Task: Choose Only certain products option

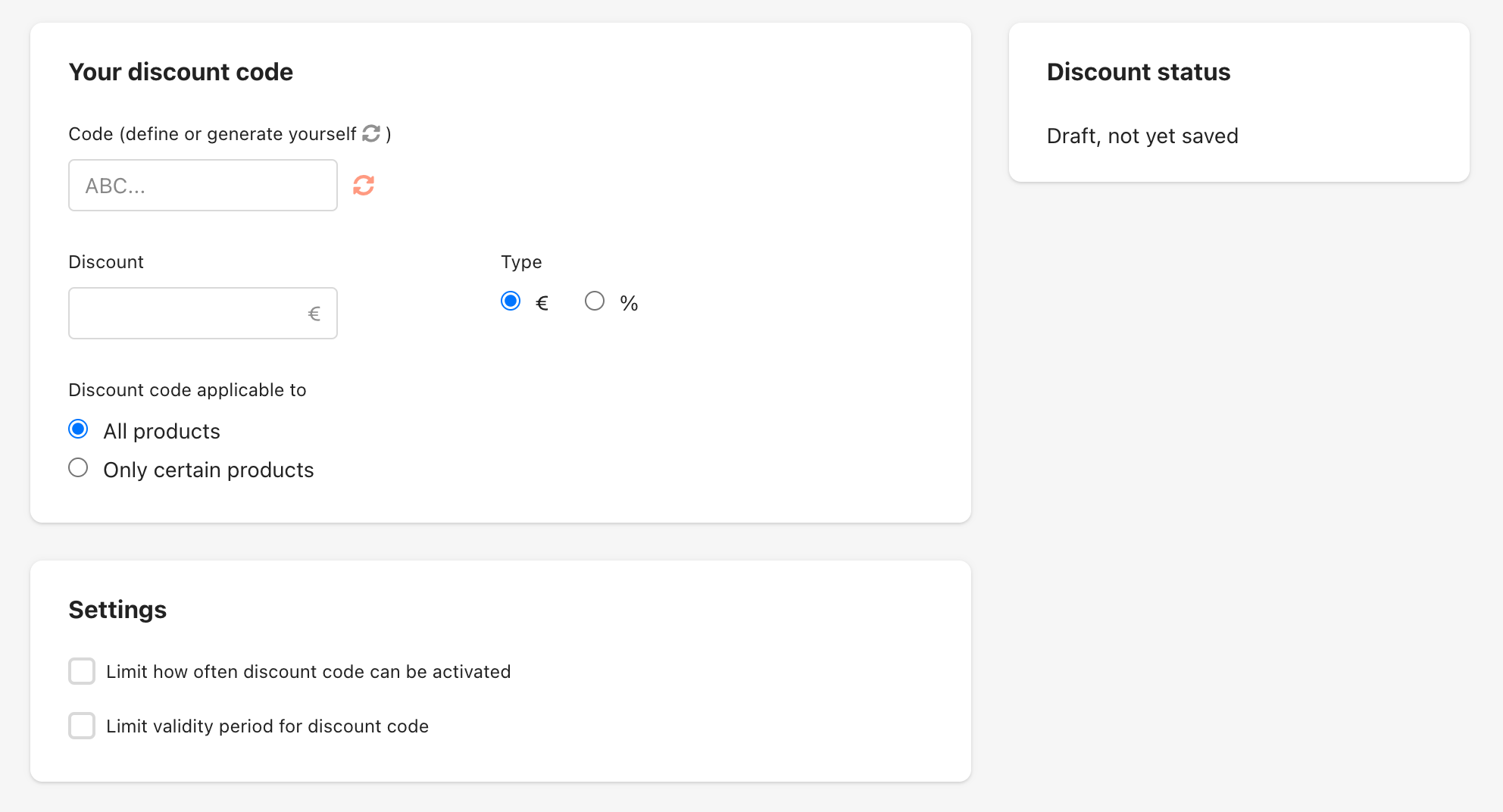Action: click(x=78, y=467)
